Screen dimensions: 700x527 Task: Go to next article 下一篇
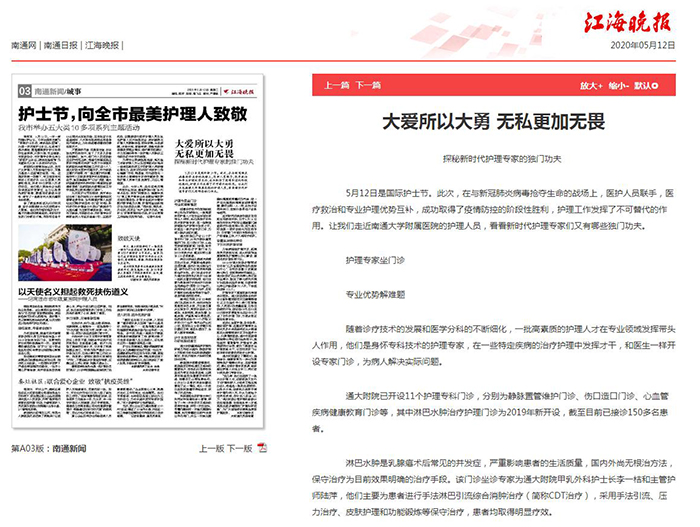369,86
